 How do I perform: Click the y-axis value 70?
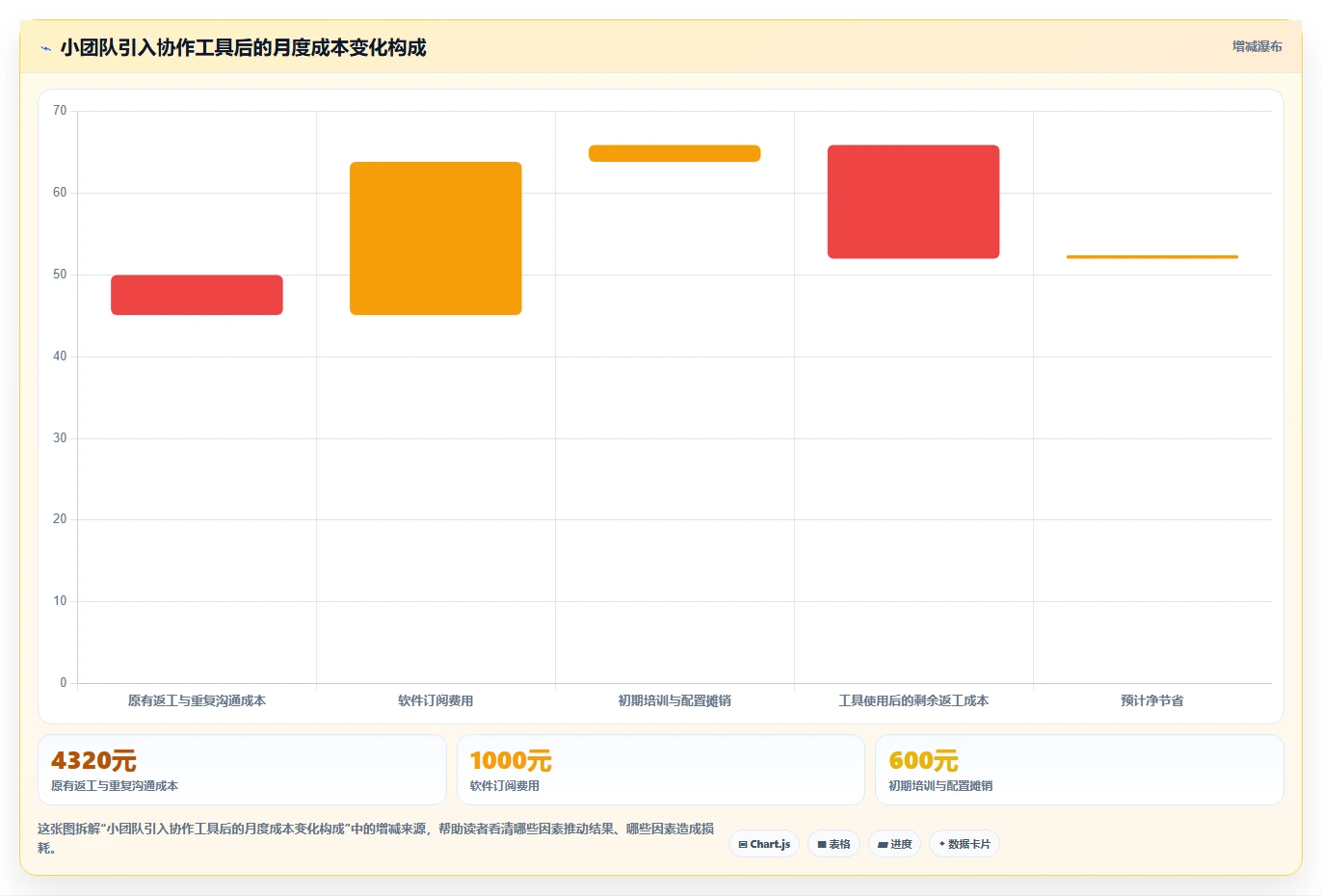pos(60,111)
